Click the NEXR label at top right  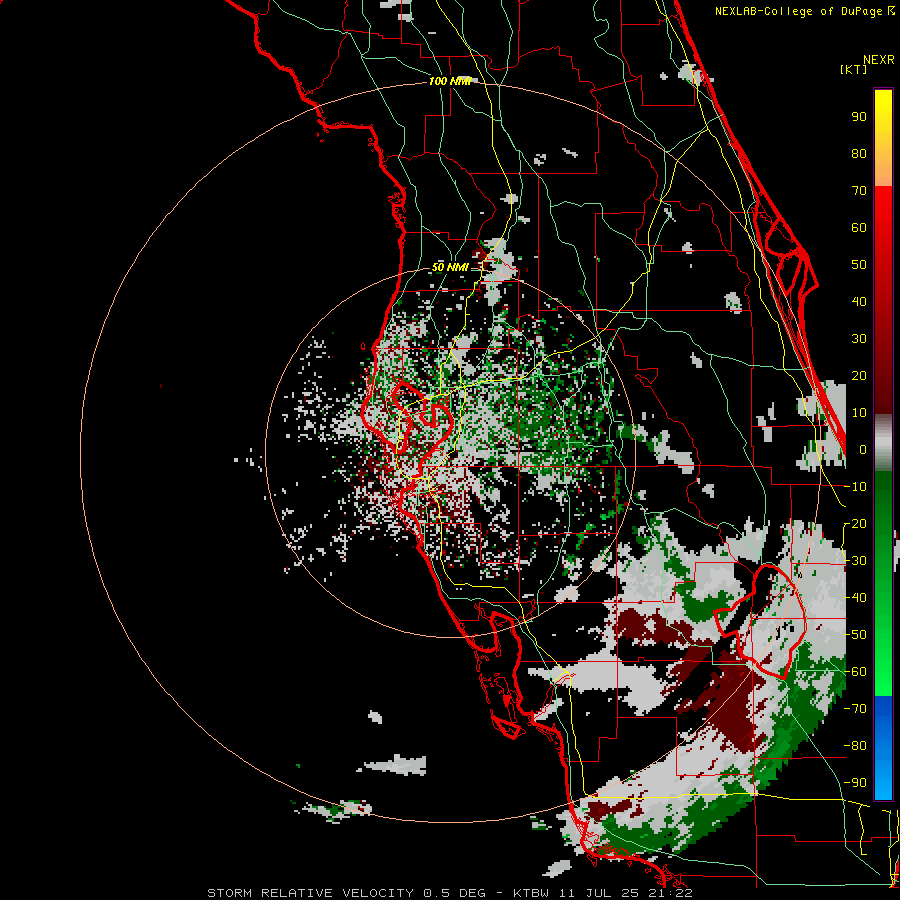879,60
